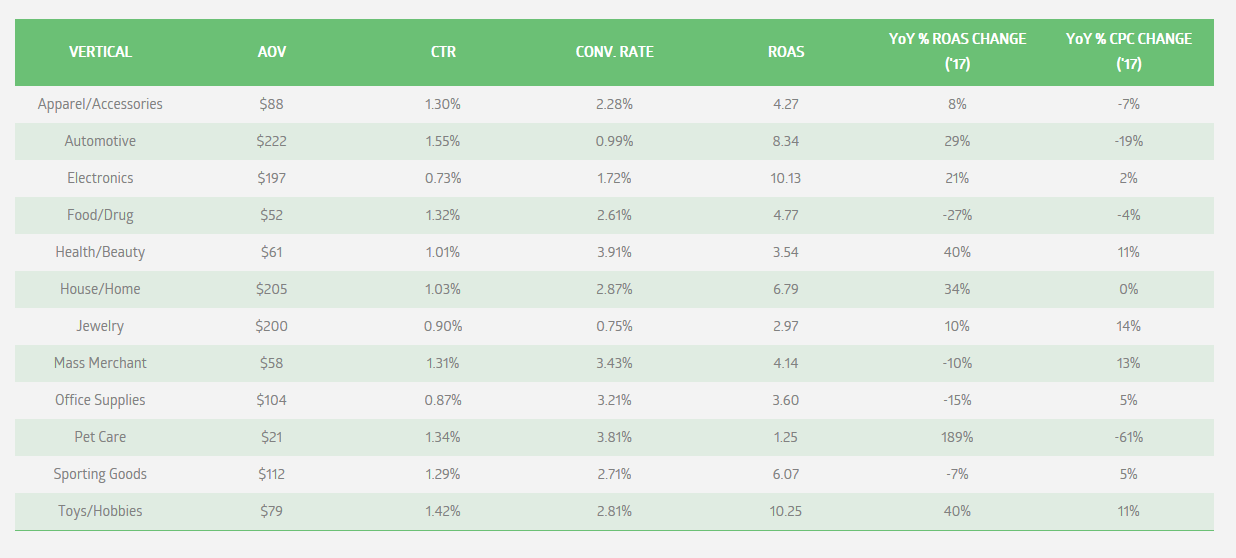Click the Pet Care vertical cell

[x=100, y=437]
